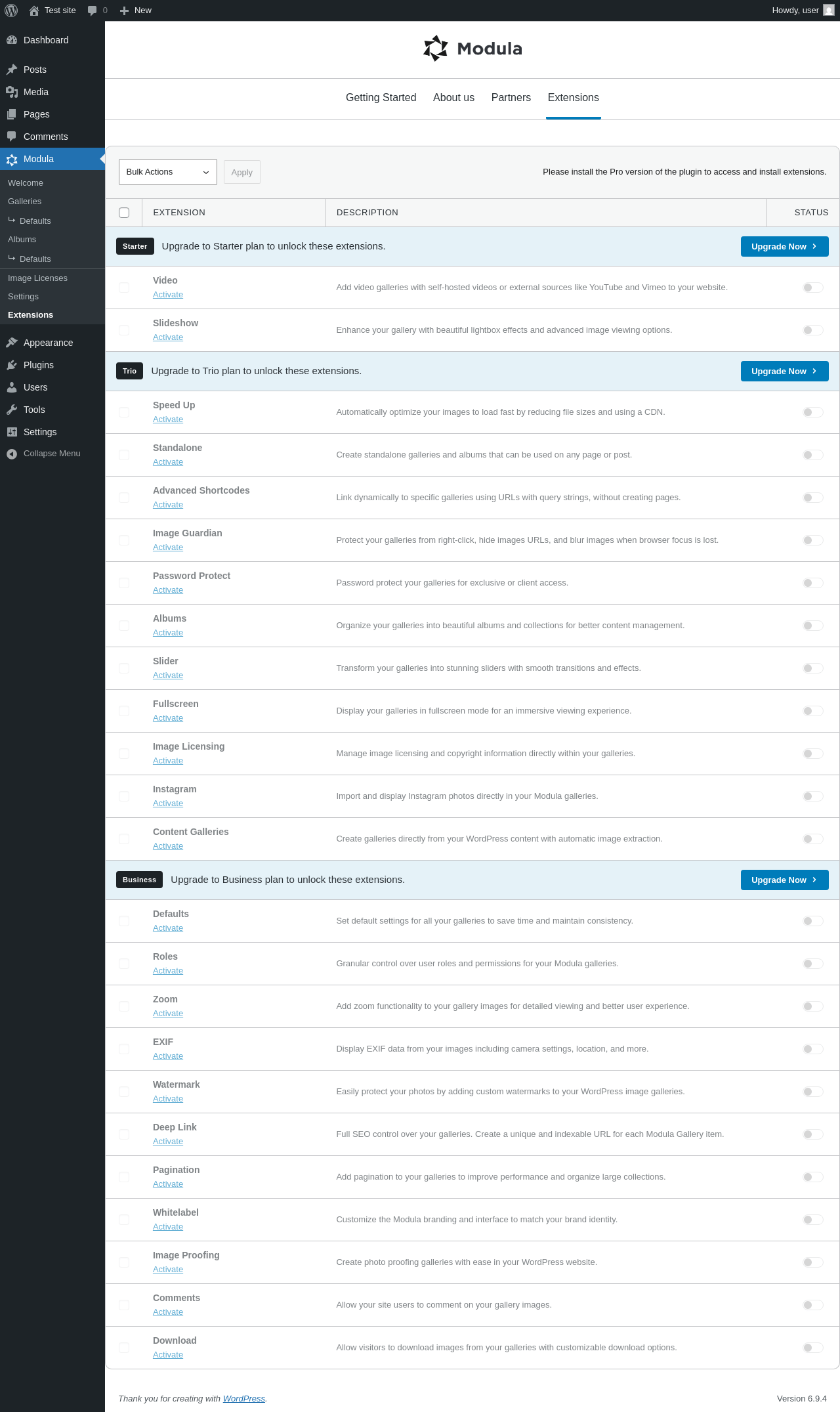Toggle the Watermark extension status switch

tap(812, 1092)
